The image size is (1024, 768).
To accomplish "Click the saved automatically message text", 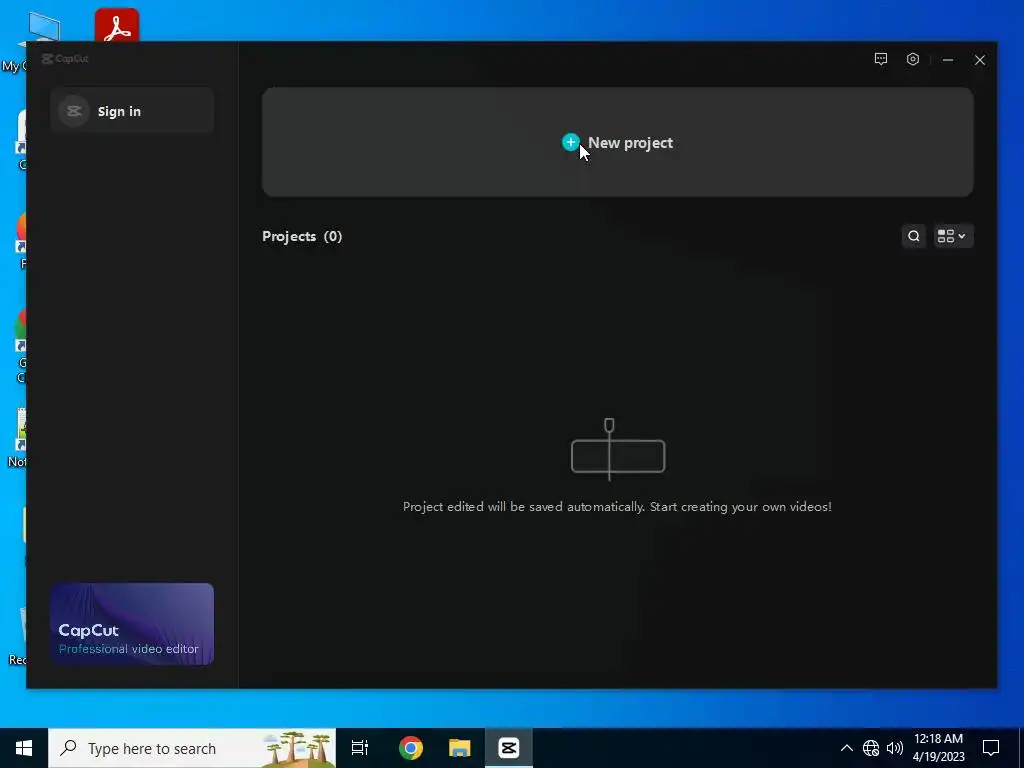I will (617, 507).
